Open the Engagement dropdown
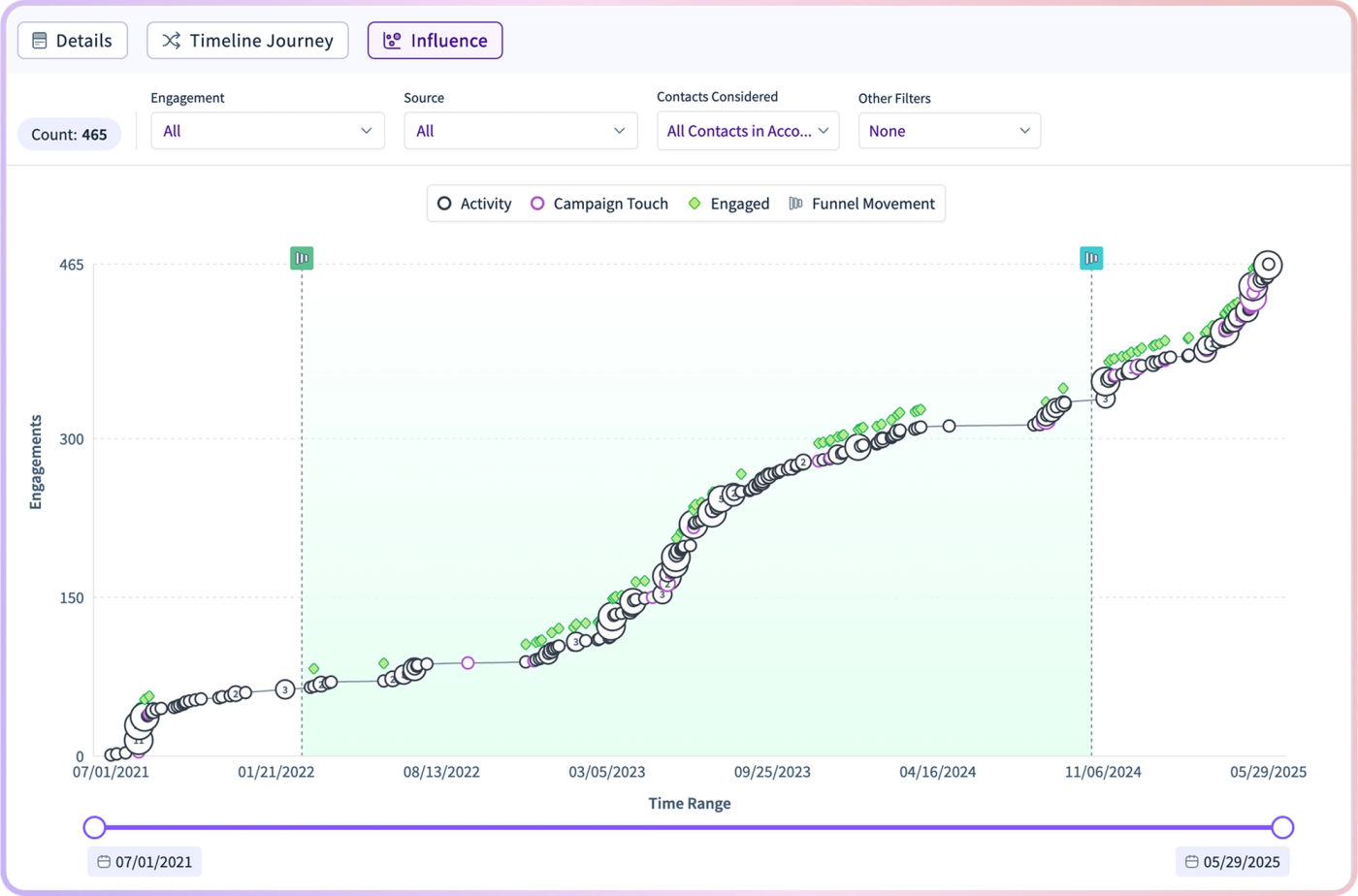 pyautogui.click(x=268, y=131)
